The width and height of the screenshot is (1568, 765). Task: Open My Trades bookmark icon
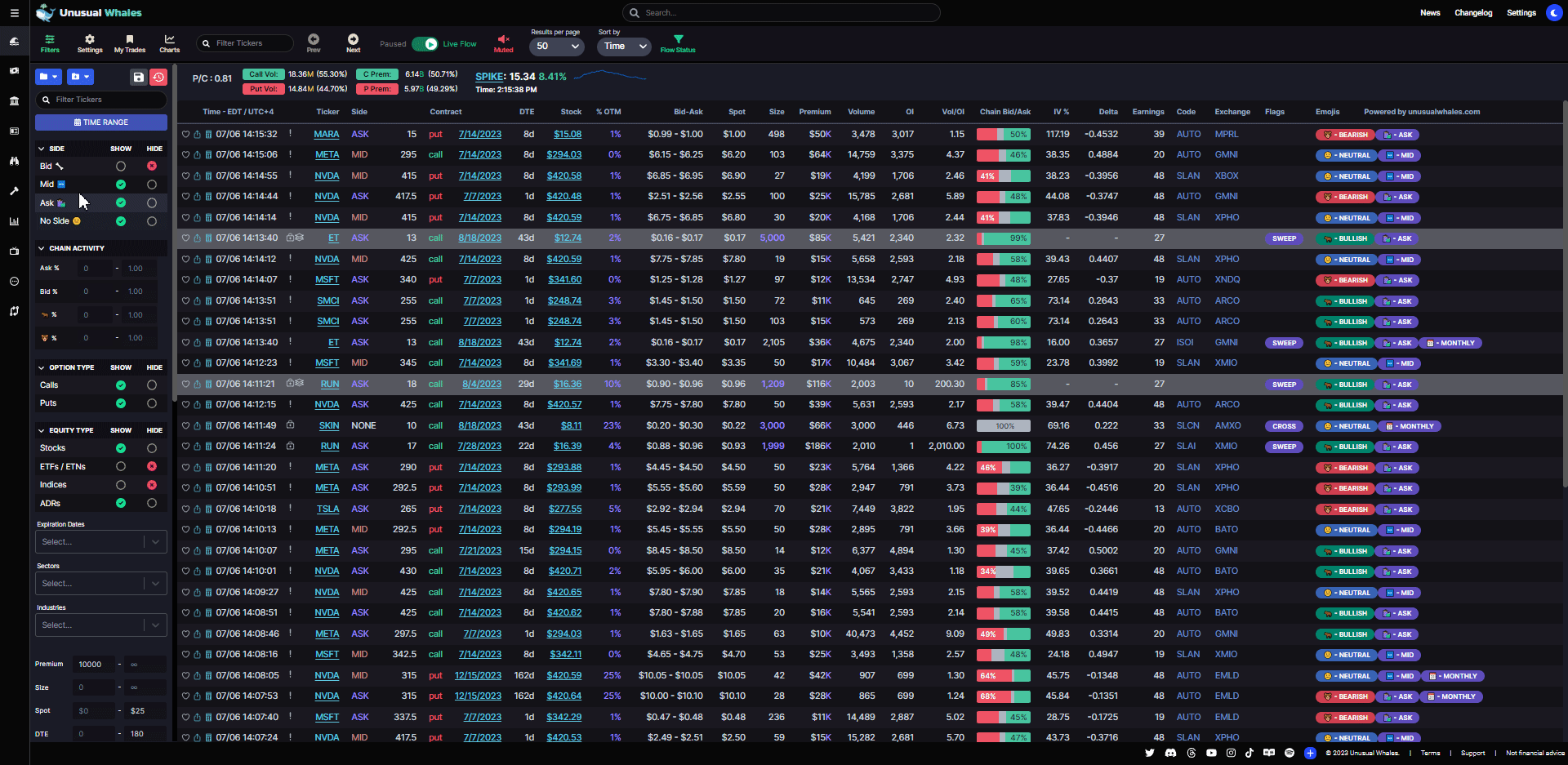(x=130, y=43)
